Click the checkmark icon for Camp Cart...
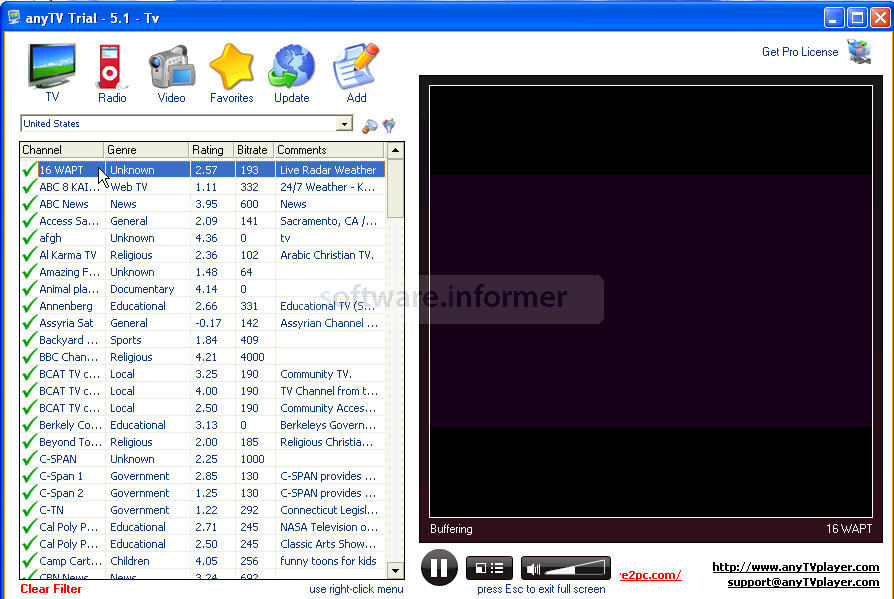 click(30, 561)
